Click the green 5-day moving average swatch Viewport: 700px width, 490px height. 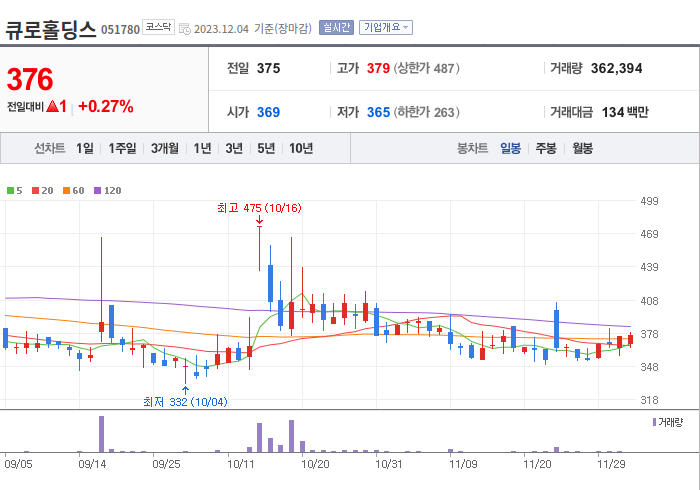10,191
